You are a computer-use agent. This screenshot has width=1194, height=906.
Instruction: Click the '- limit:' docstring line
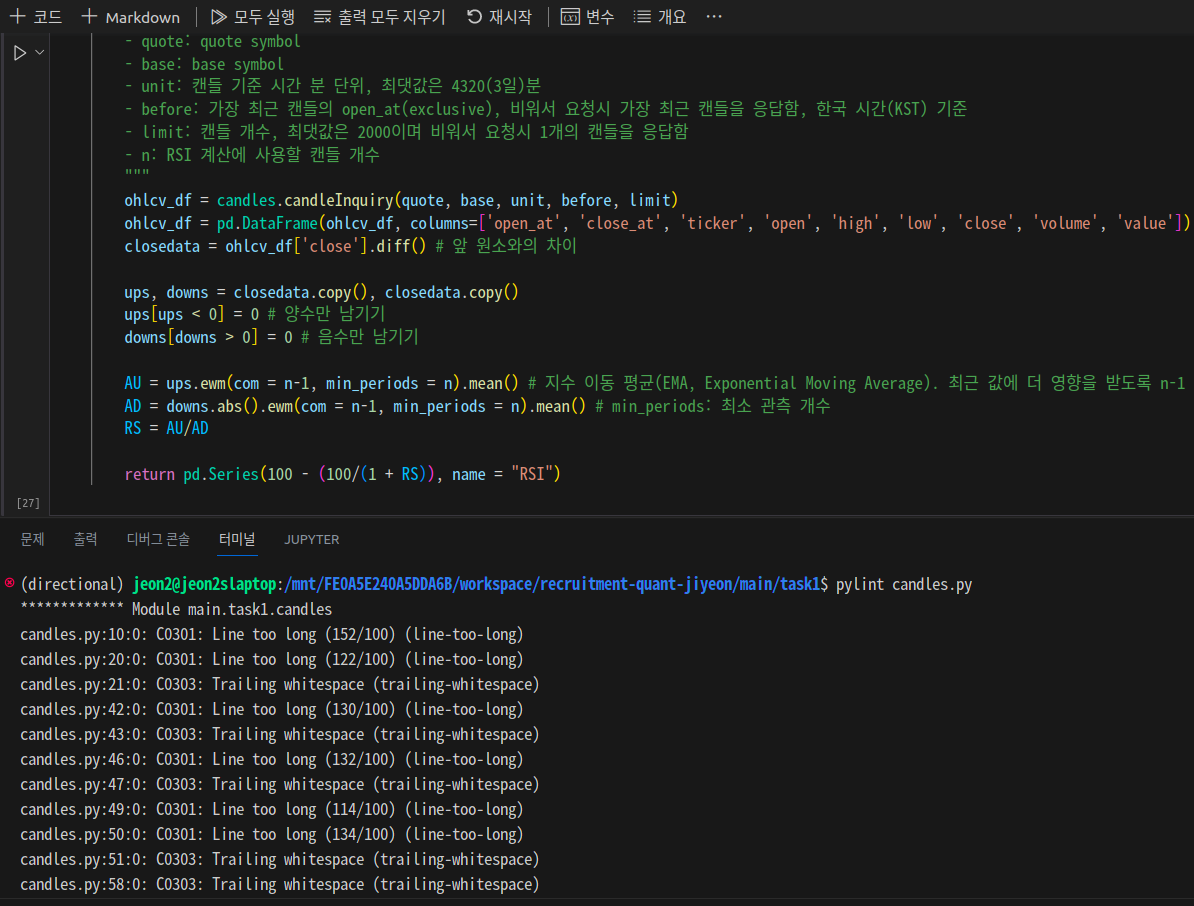[406, 132]
